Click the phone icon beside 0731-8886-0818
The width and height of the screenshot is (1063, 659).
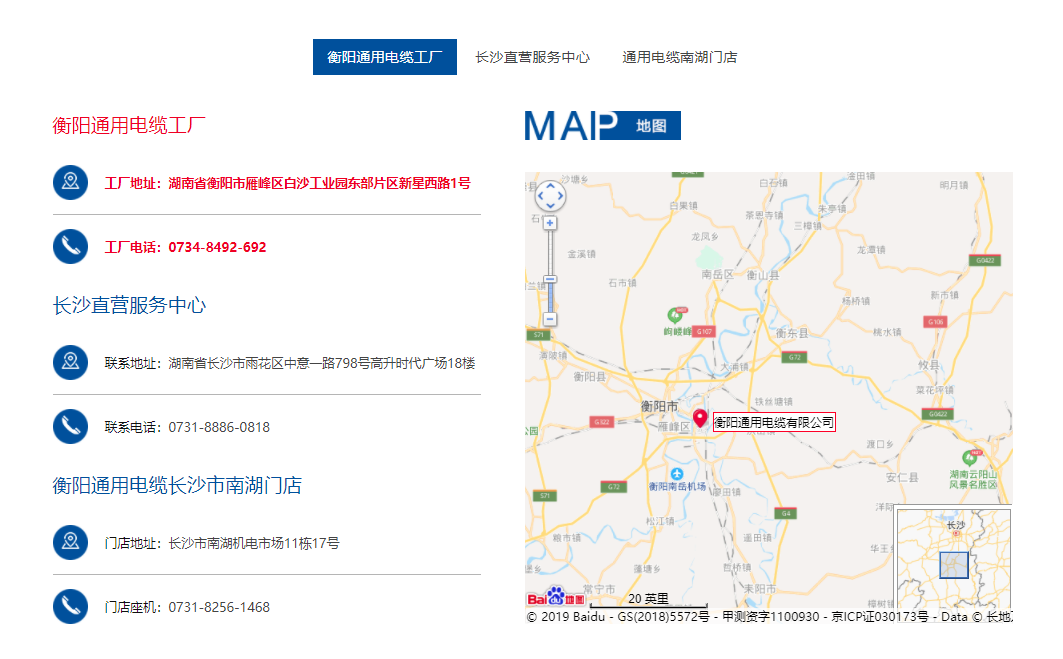click(70, 427)
